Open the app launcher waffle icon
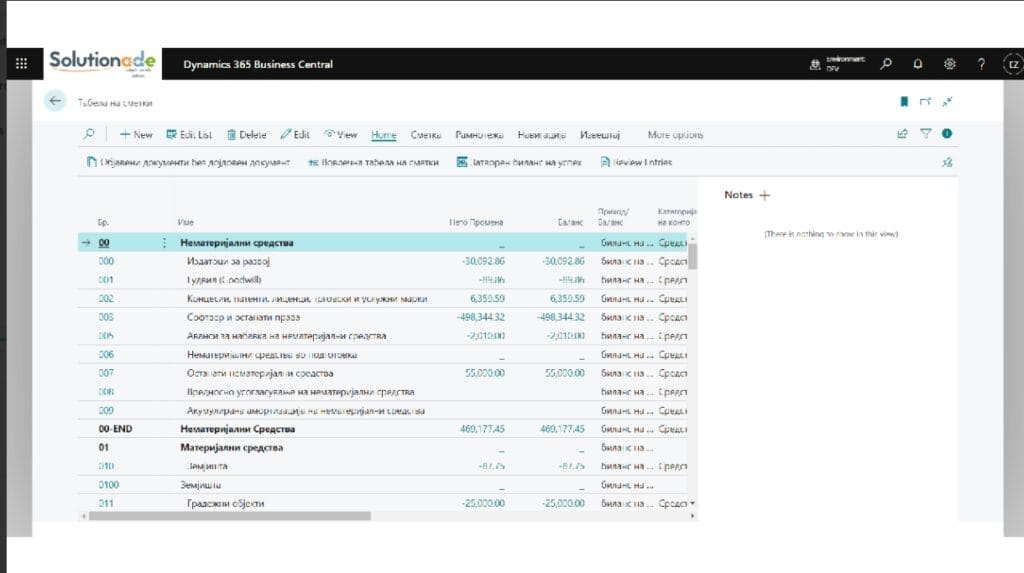1024x573 pixels. pos(21,64)
